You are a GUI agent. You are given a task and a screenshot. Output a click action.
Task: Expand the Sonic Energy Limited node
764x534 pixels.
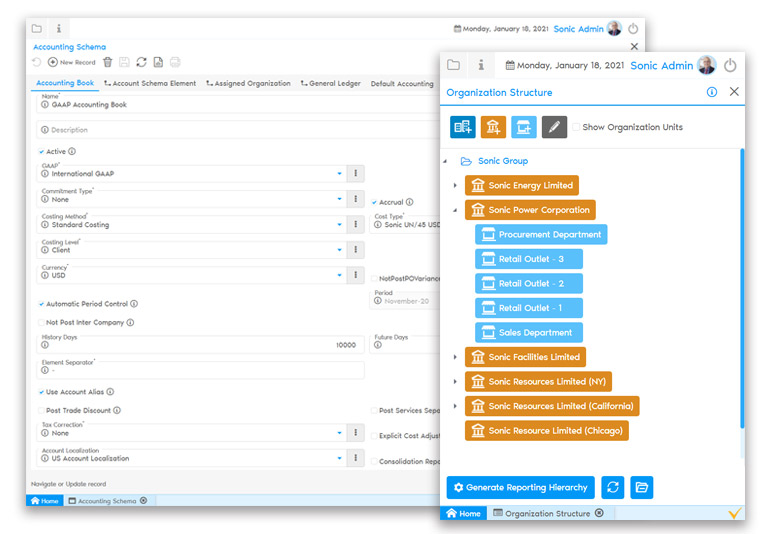[x=454, y=185]
